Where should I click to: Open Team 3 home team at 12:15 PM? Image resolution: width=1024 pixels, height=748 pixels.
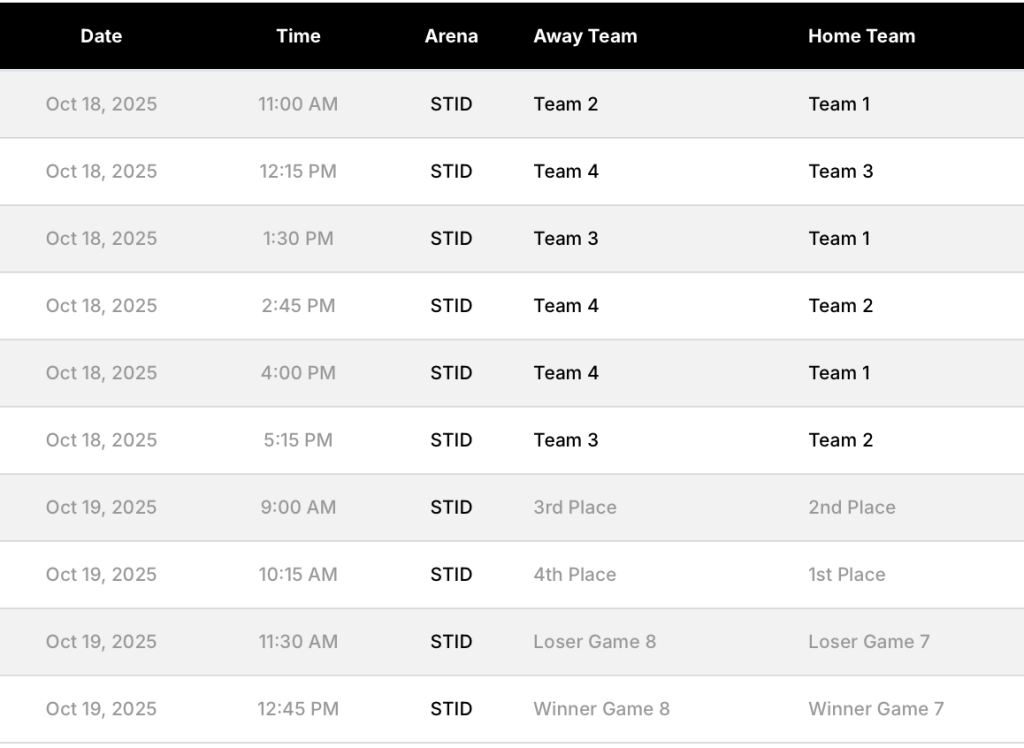point(840,171)
